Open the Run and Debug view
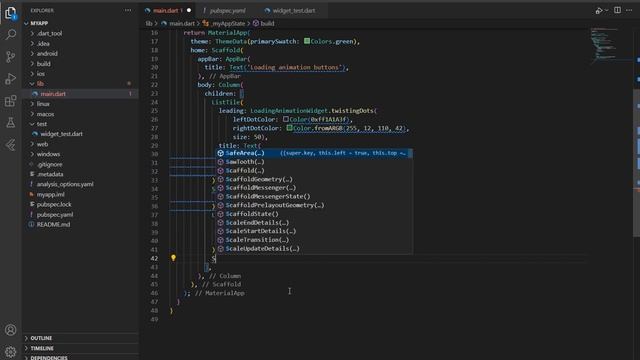Screen dimensions: 640x360 pos(11,79)
